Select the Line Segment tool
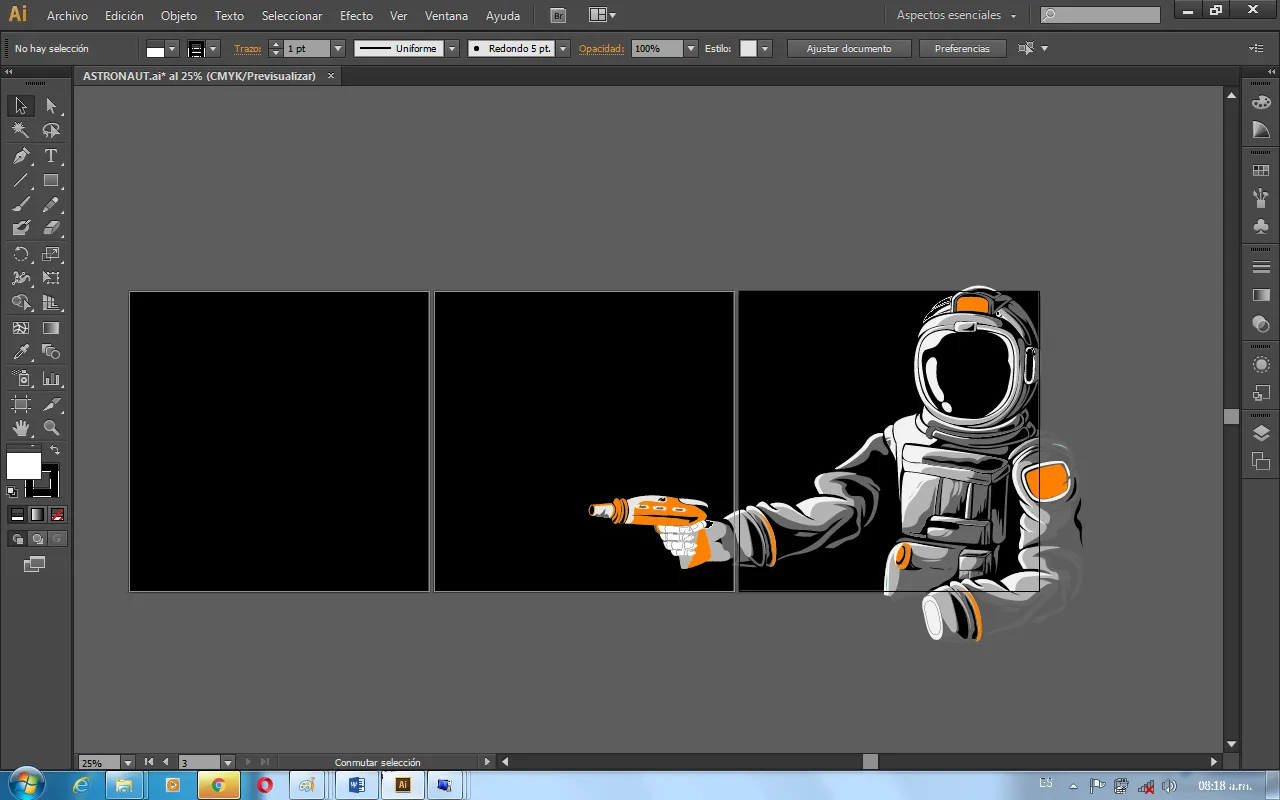The image size is (1280, 800). point(21,181)
